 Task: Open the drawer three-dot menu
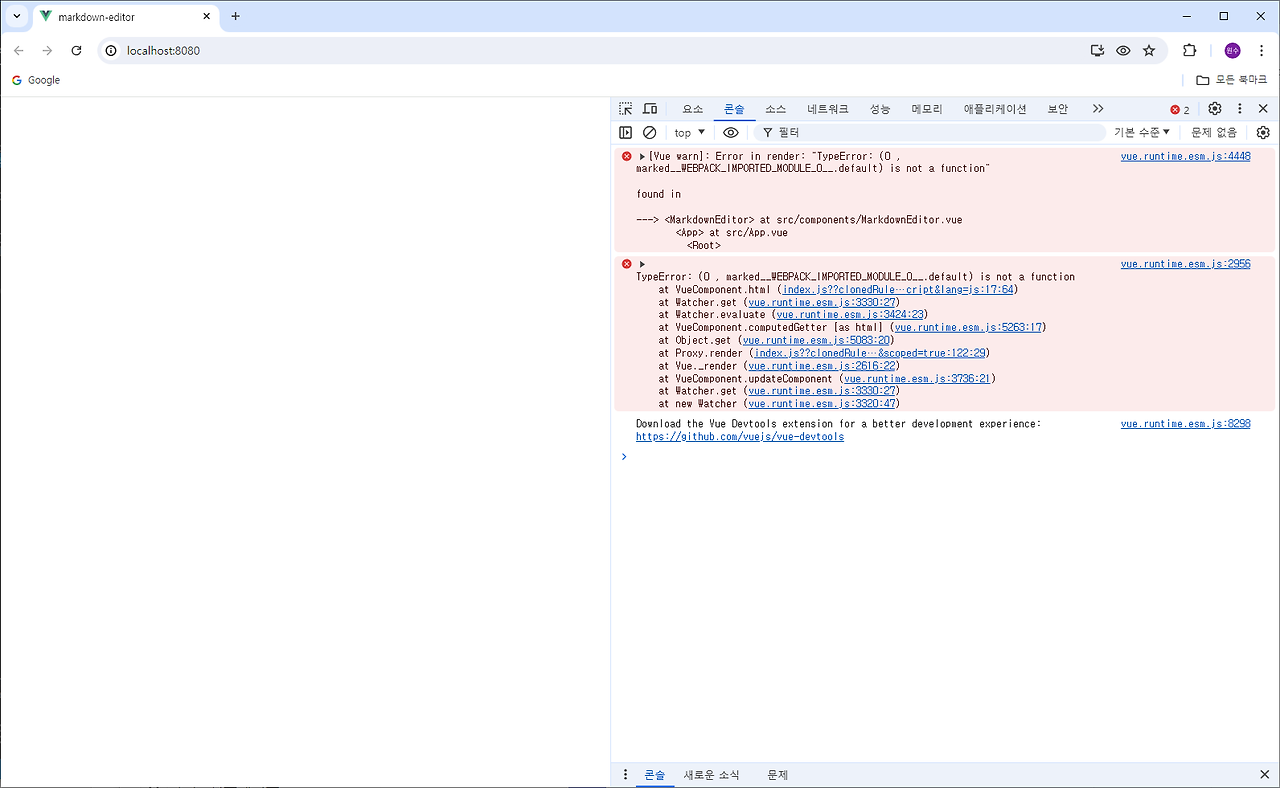pos(626,775)
